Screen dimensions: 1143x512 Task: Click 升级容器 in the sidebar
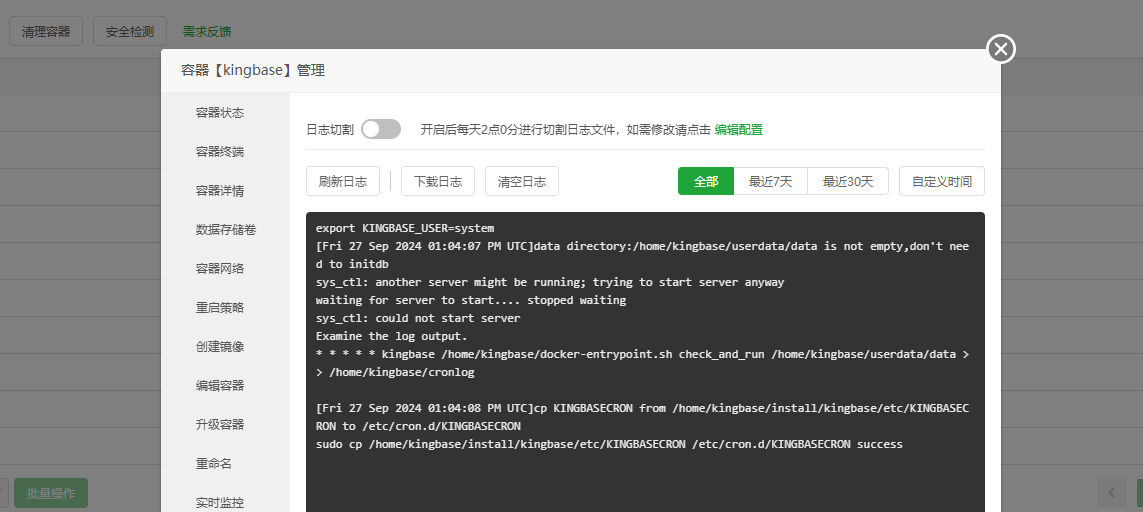220,425
